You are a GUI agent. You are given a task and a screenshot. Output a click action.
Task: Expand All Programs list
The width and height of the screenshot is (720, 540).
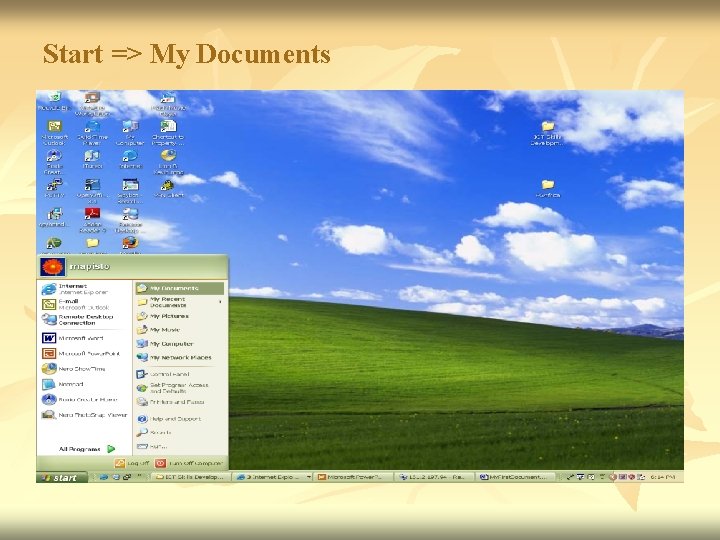click(86, 449)
